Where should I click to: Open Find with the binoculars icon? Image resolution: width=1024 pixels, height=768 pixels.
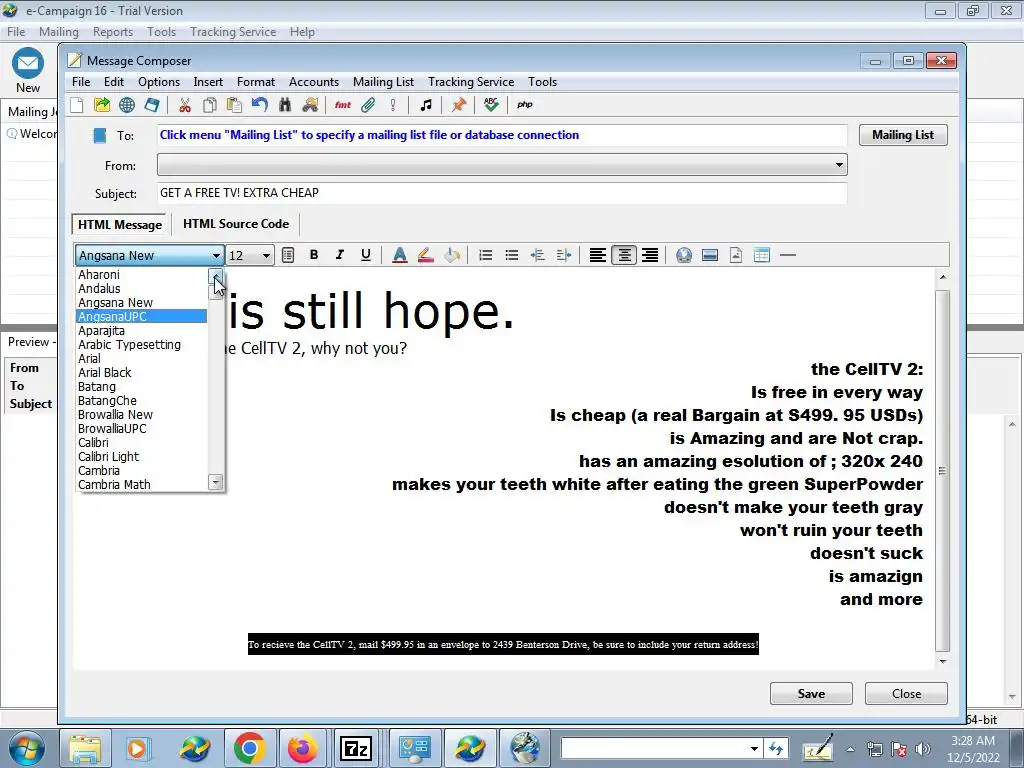point(285,105)
